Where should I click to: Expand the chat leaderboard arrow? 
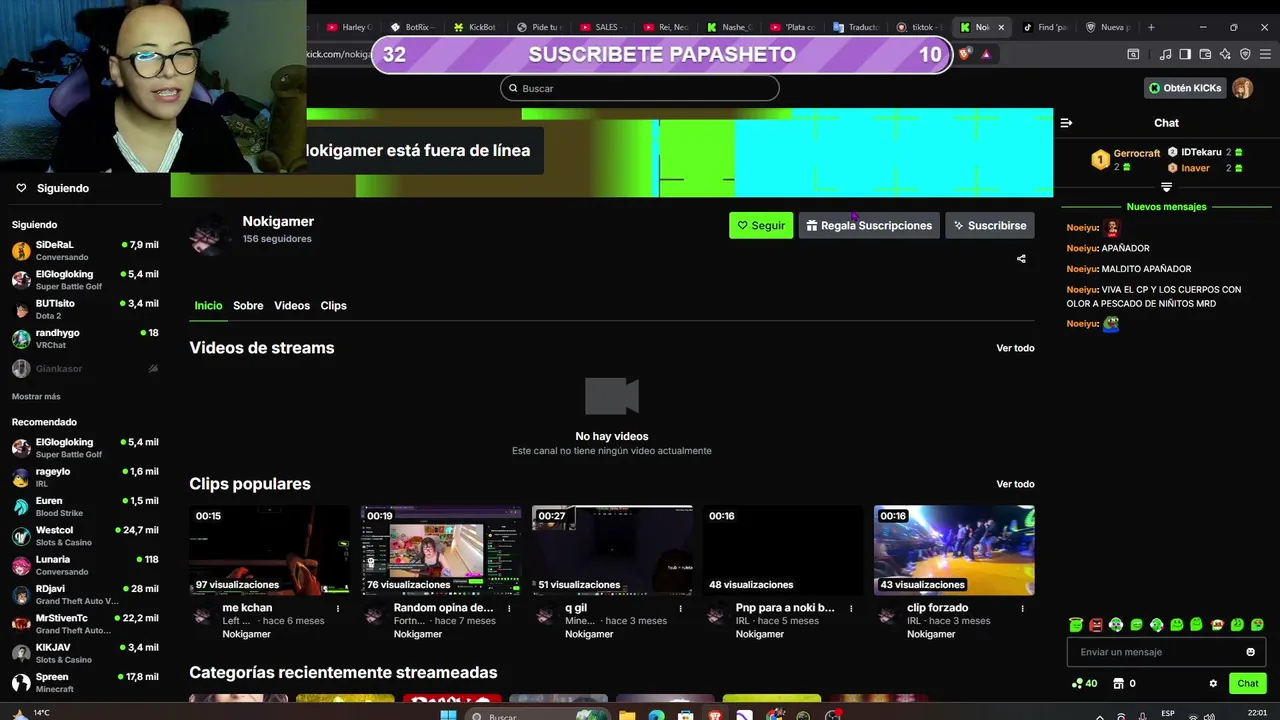tap(1166, 187)
